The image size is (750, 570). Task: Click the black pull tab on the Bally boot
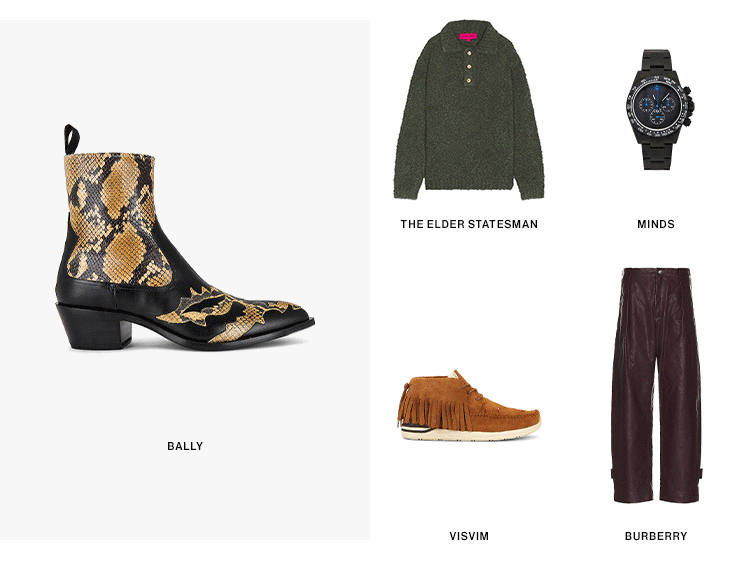72,139
